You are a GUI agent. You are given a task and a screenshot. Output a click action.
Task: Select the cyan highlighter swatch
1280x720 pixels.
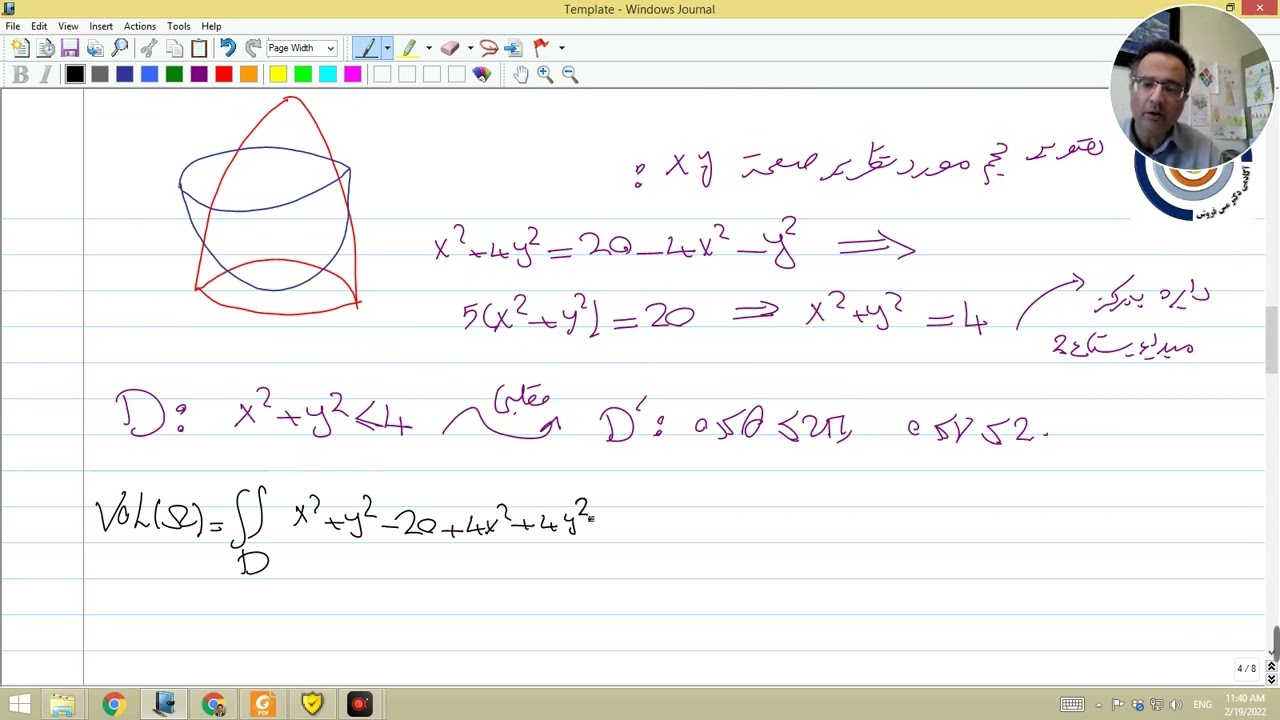point(328,74)
